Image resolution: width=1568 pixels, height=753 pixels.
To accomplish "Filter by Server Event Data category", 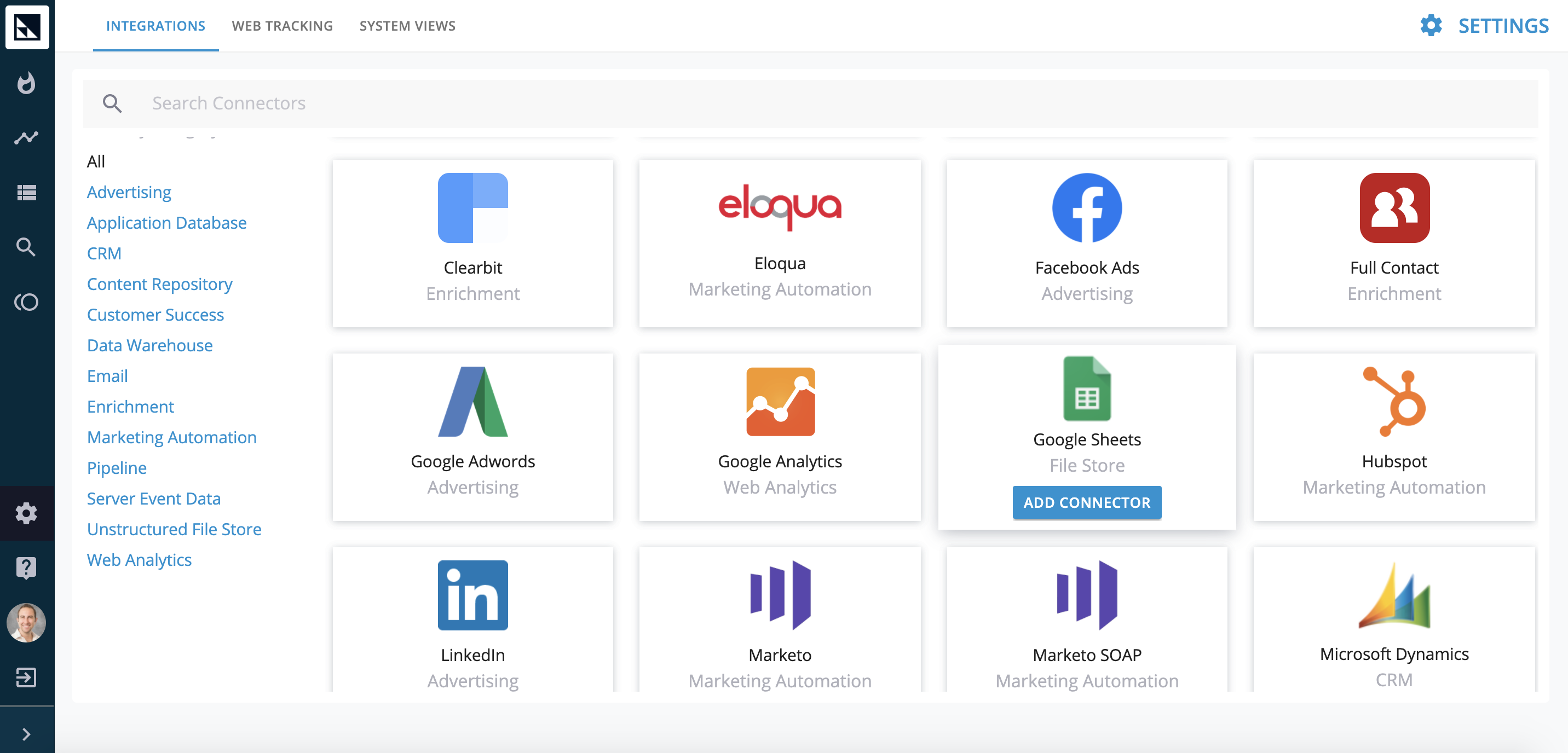I will (x=153, y=498).
